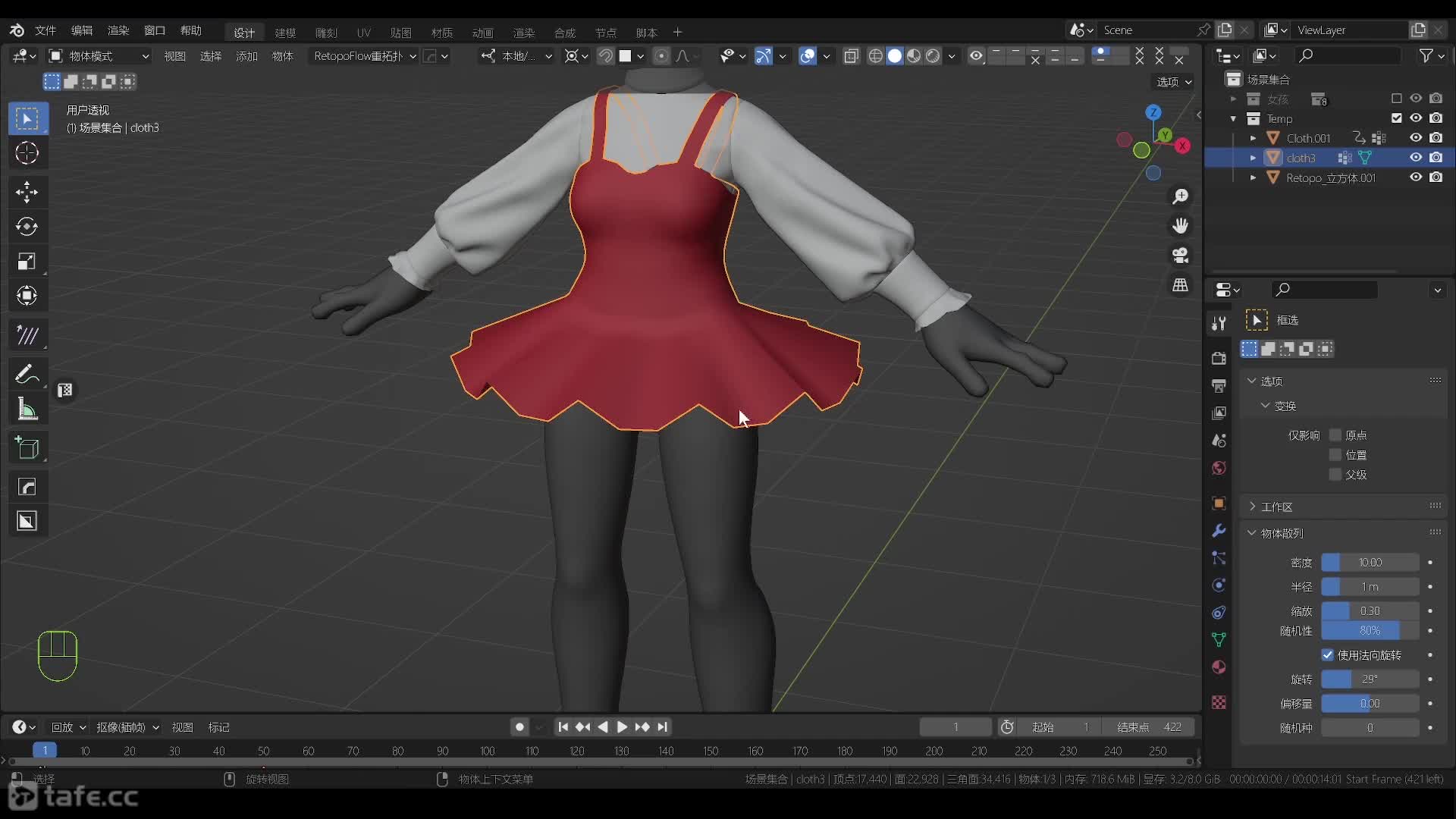
Task: Open viewport 添加 menu
Action: pyautogui.click(x=246, y=56)
